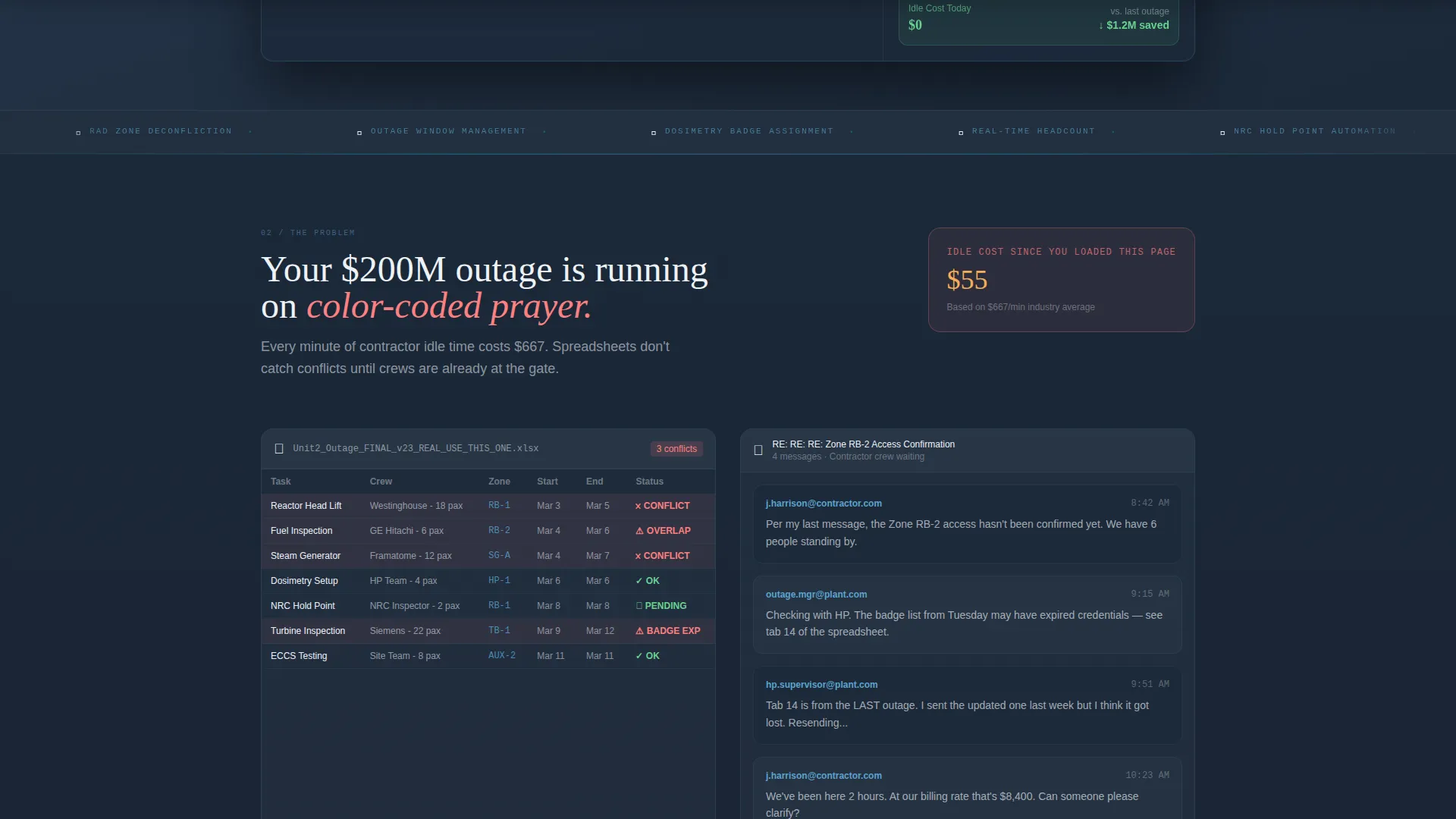Click the square marker before OUTAGE WINDOW MANAGEMENT

coord(359,133)
